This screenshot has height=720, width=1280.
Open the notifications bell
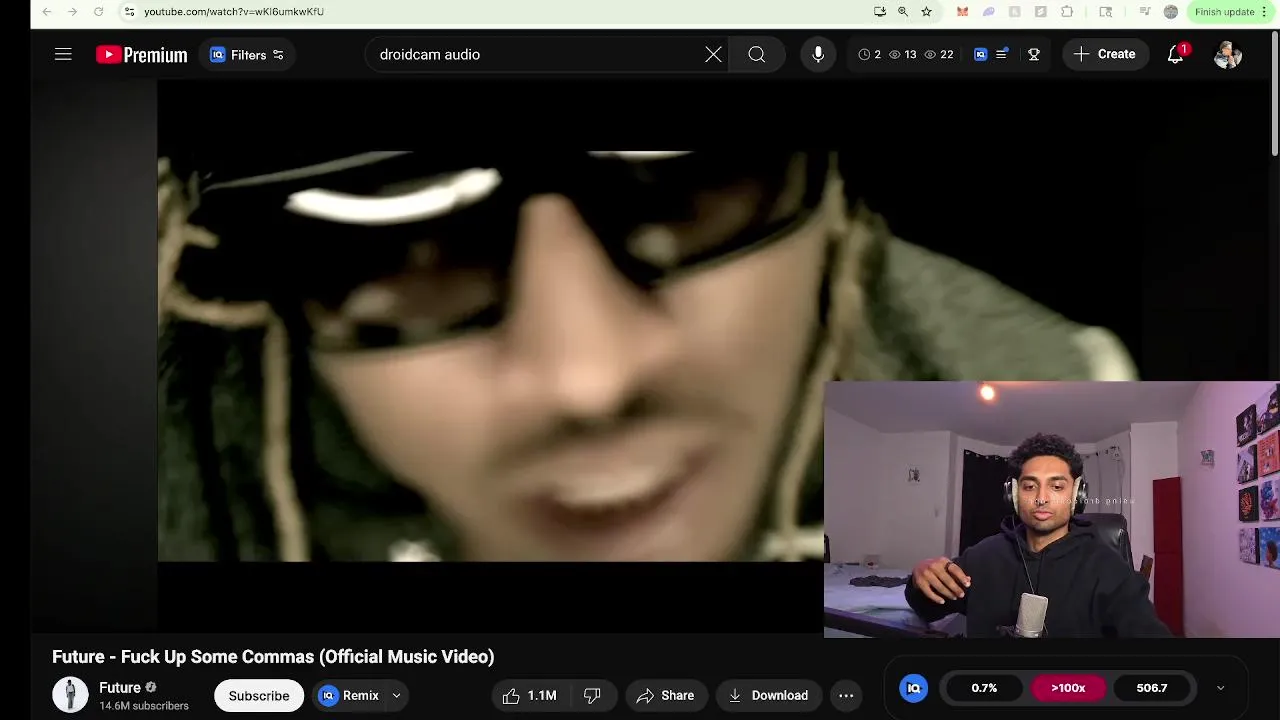(1176, 54)
